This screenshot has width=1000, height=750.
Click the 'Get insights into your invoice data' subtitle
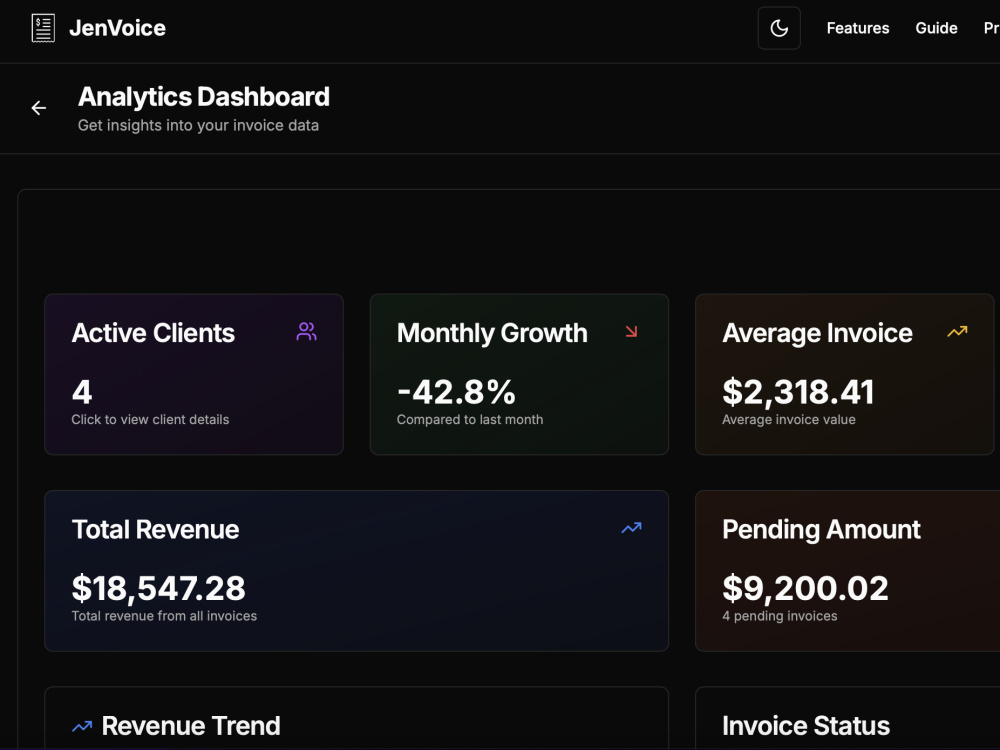[198, 126]
